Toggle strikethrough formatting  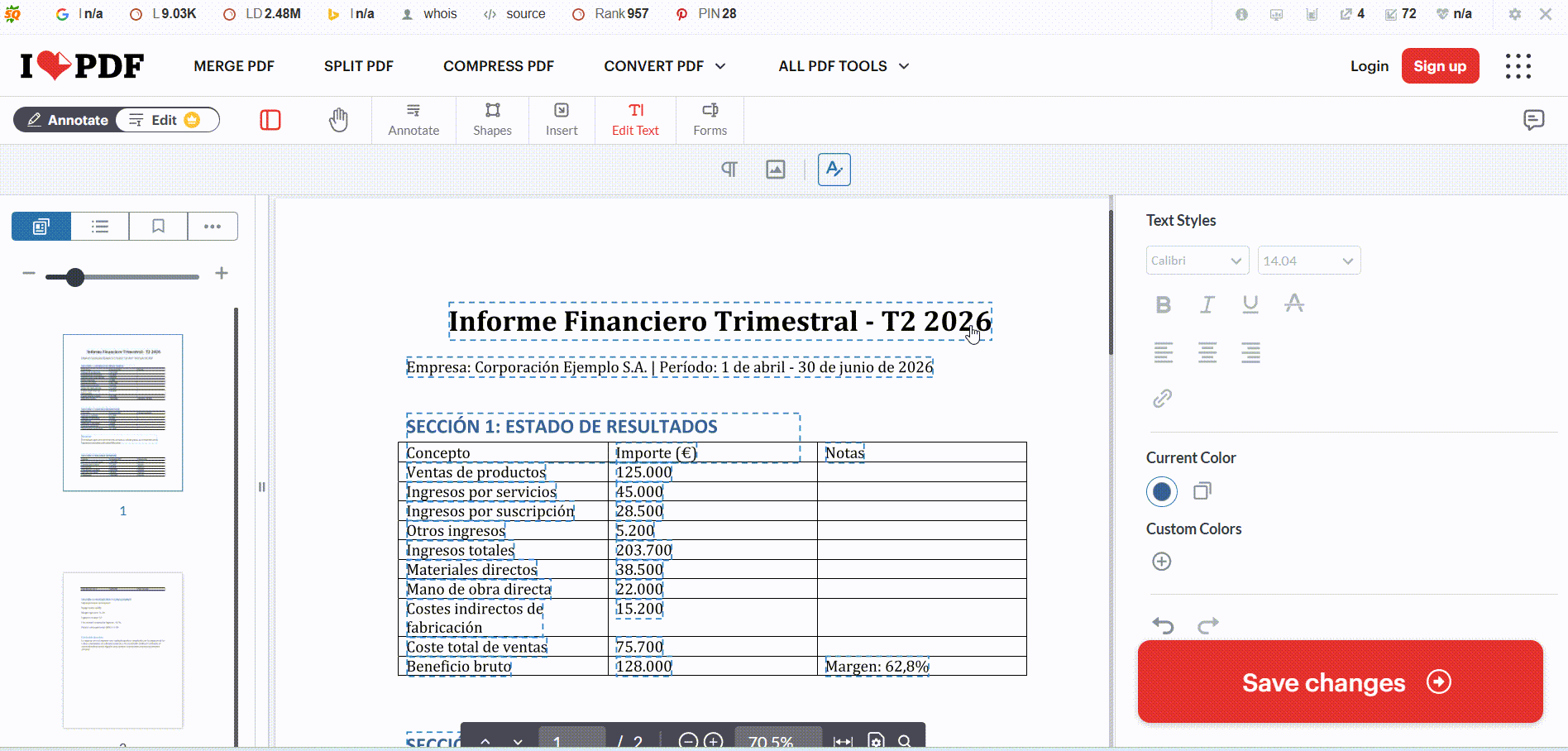(x=1294, y=304)
